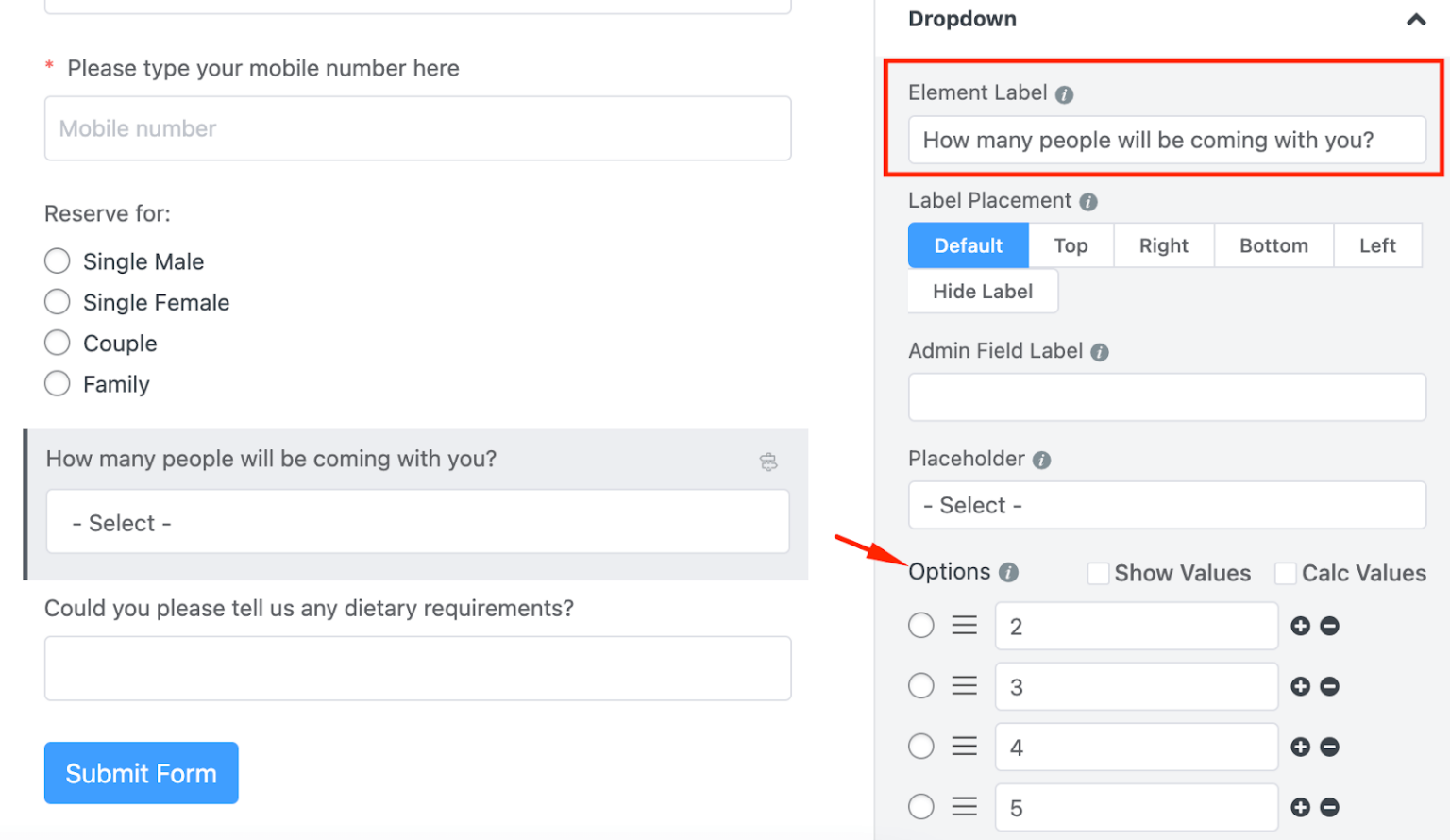Enable the Show Values checkbox
1450x840 pixels.
pos(1098,573)
